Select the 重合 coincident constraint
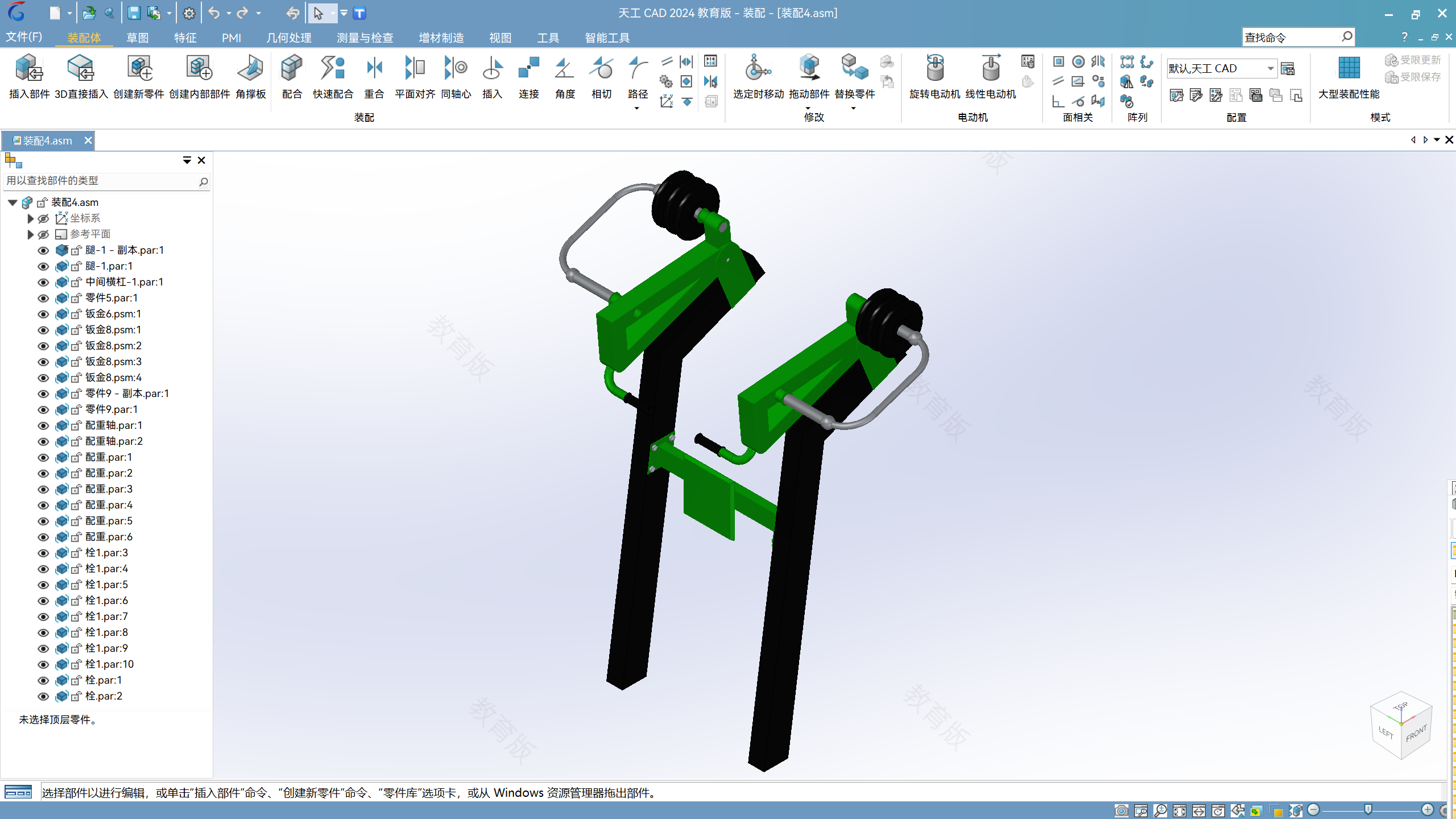The height and width of the screenshot is (819, 1456). point(374,77)
